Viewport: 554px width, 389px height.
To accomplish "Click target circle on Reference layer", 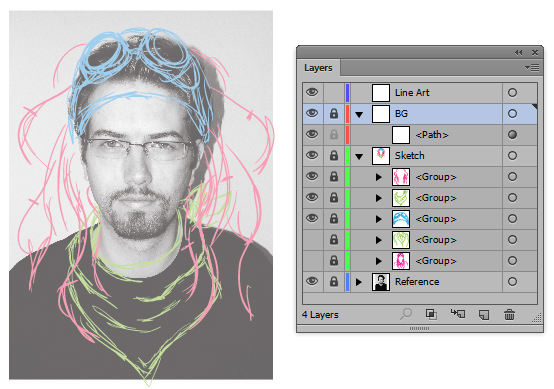I will (512, 282).
